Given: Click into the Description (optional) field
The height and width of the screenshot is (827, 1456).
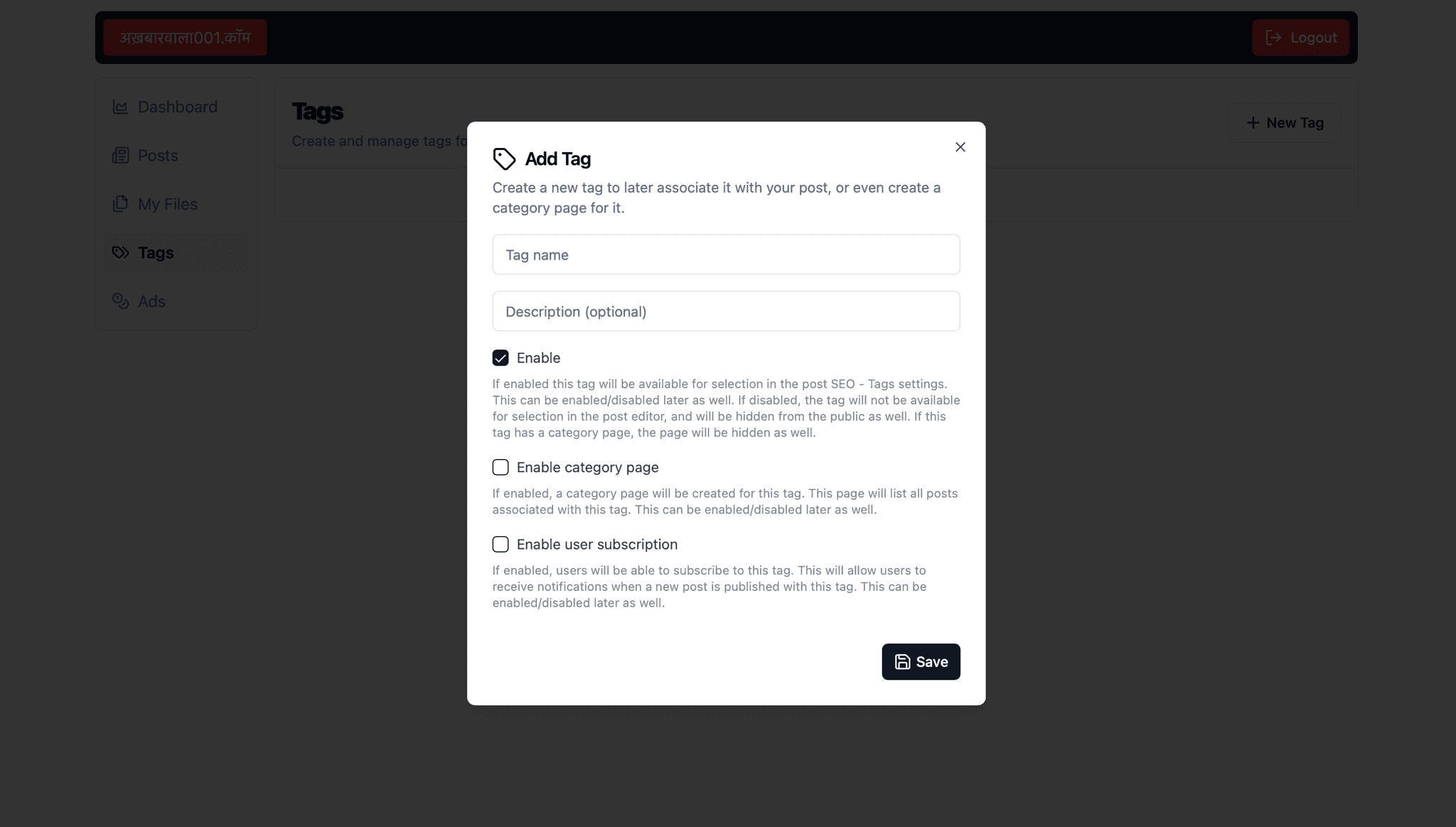Looking at the screenshot, I should point(726,311).
